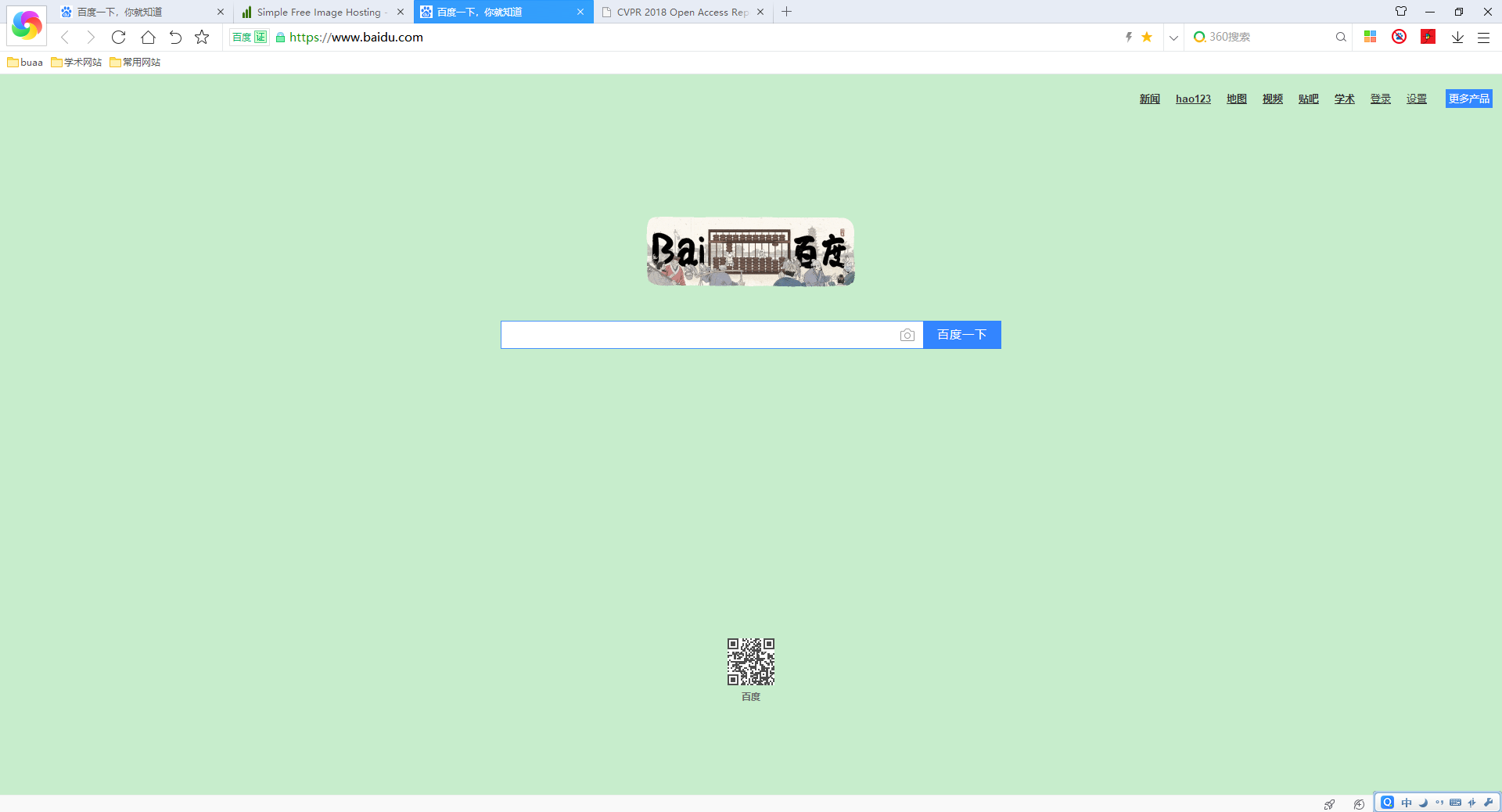1502x812 pixels.
Task: Open the 学术网站 bookmarks folder
Action: pos(77,63)
